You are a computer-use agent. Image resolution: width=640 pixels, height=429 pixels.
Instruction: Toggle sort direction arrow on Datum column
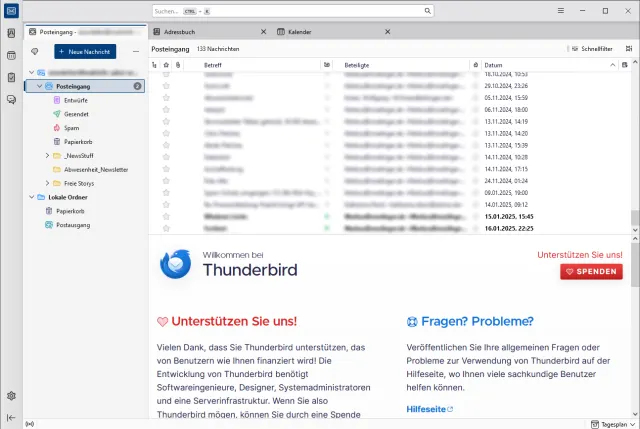pos(613,65)
